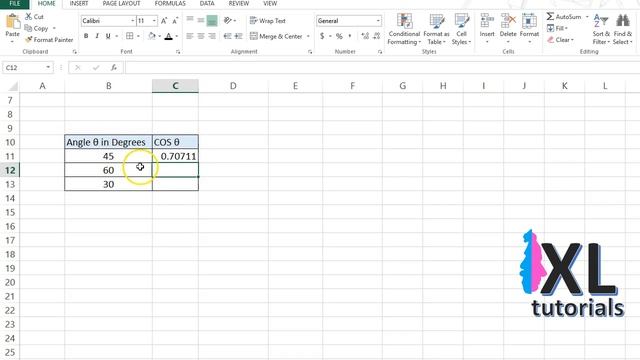This screenshot has width=640, height=360.
Task: Expand Merge & Center dropdown arrow
Action: (308, 36)
